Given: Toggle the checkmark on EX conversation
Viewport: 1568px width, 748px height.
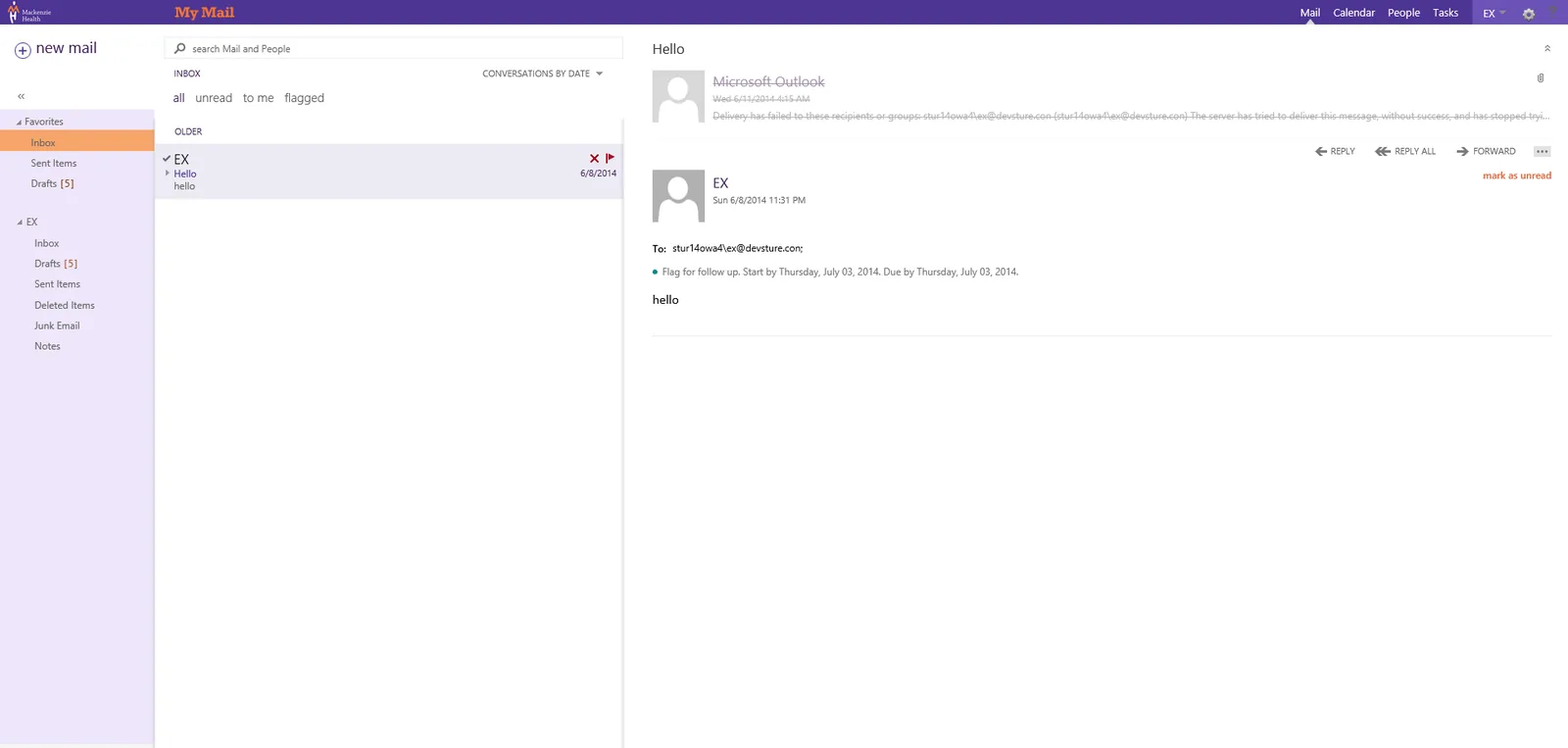Looking at the screenshot, I should click(x=167, y=158).
